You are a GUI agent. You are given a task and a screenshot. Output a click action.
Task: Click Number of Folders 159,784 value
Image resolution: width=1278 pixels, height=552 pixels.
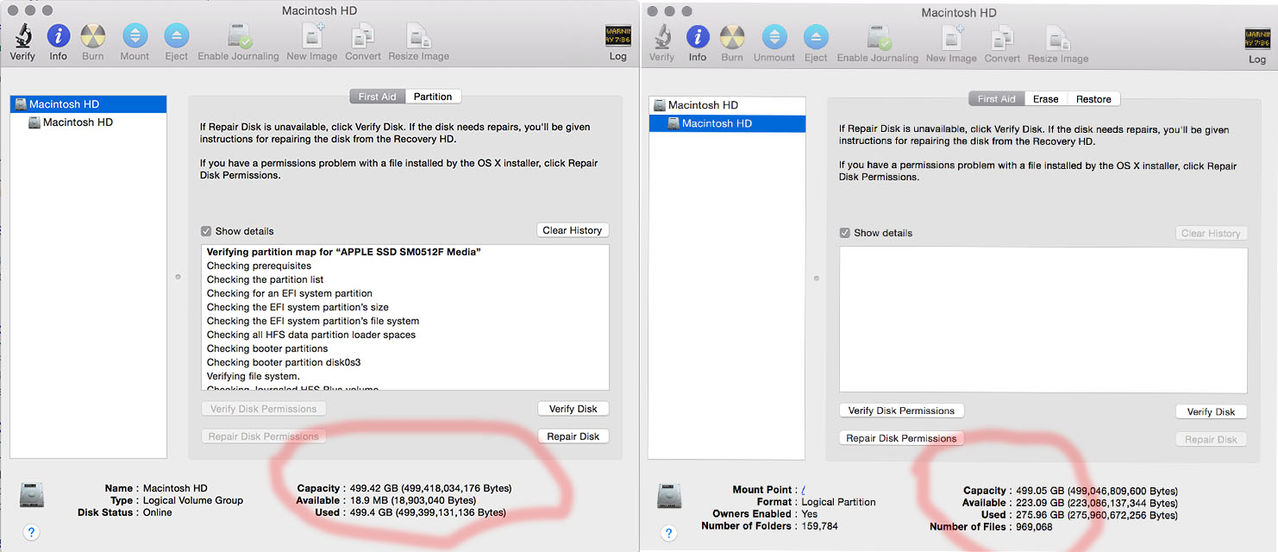(x=820, y=526)
